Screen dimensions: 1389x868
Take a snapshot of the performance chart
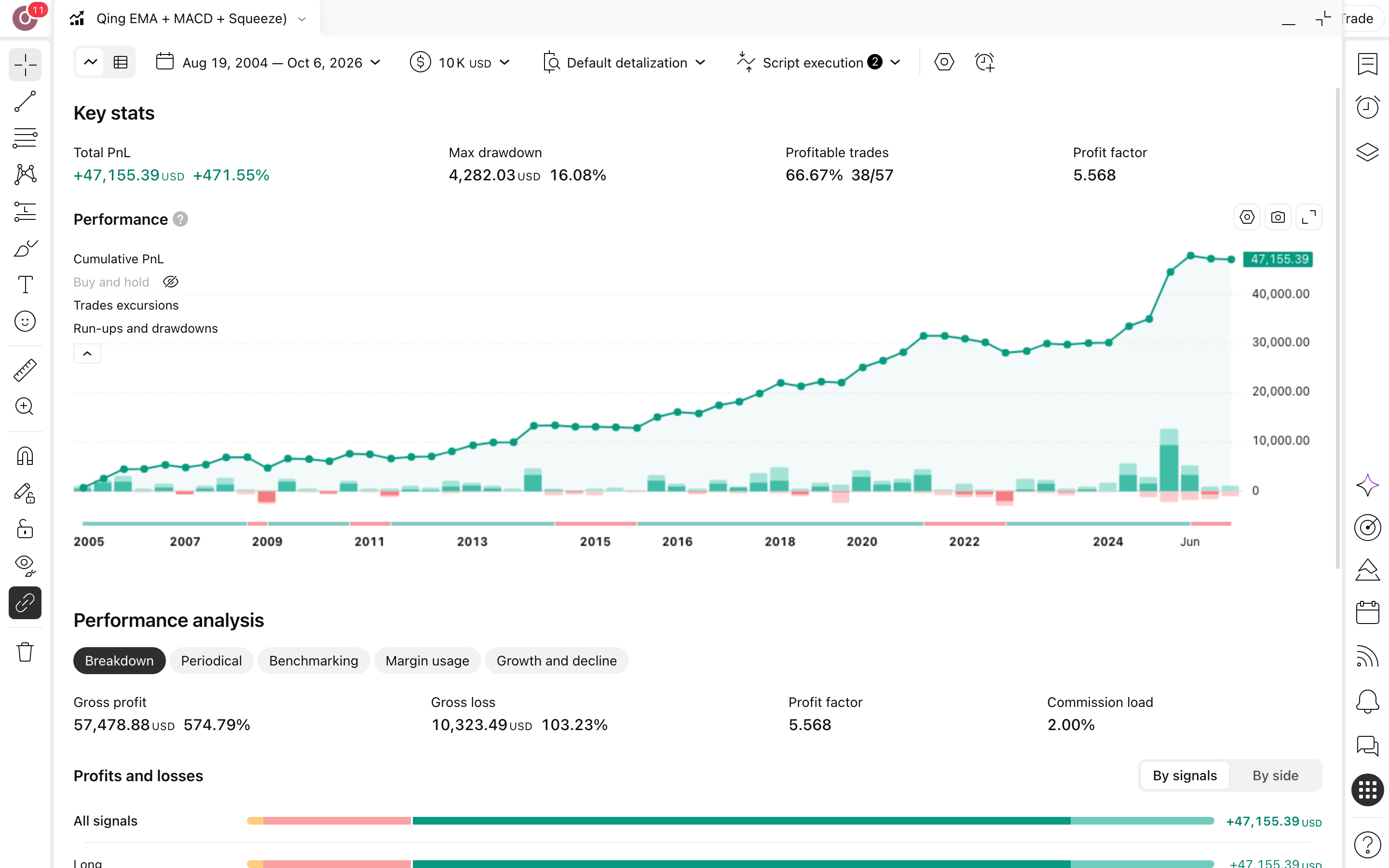1278,217
